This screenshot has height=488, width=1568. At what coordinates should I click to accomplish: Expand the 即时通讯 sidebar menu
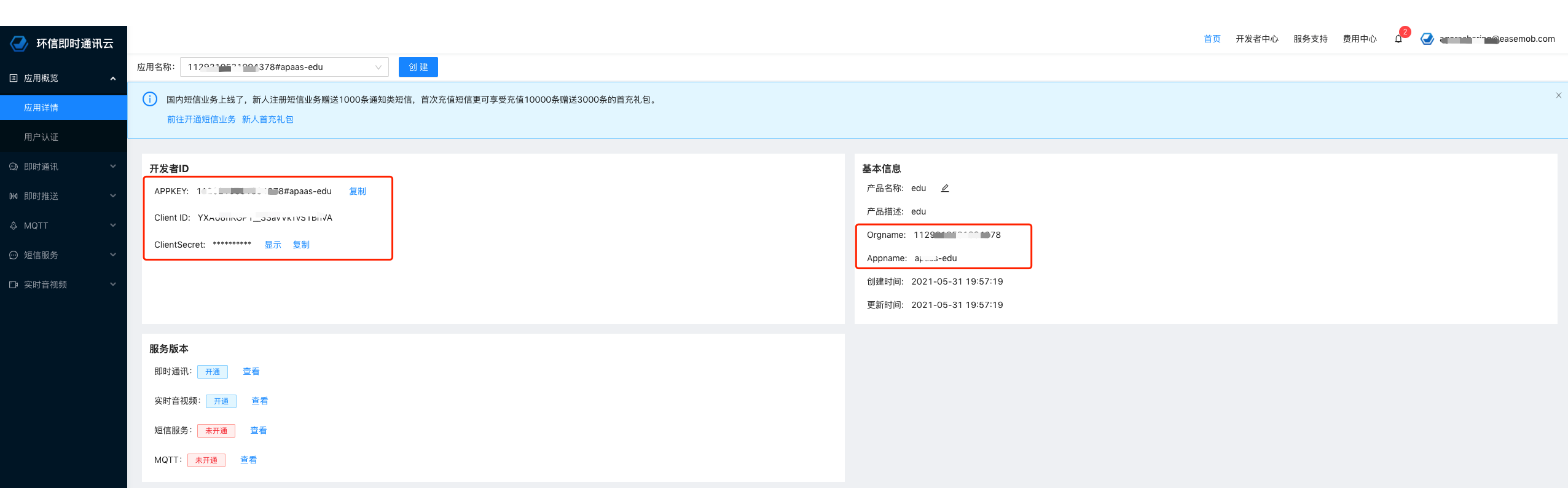113,167
